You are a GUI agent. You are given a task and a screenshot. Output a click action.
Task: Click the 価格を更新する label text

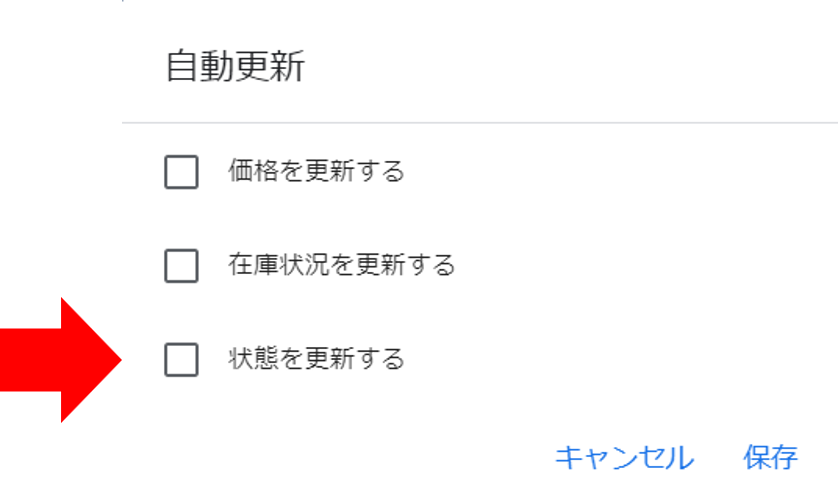pyautogui.click(x=316, y=172)
